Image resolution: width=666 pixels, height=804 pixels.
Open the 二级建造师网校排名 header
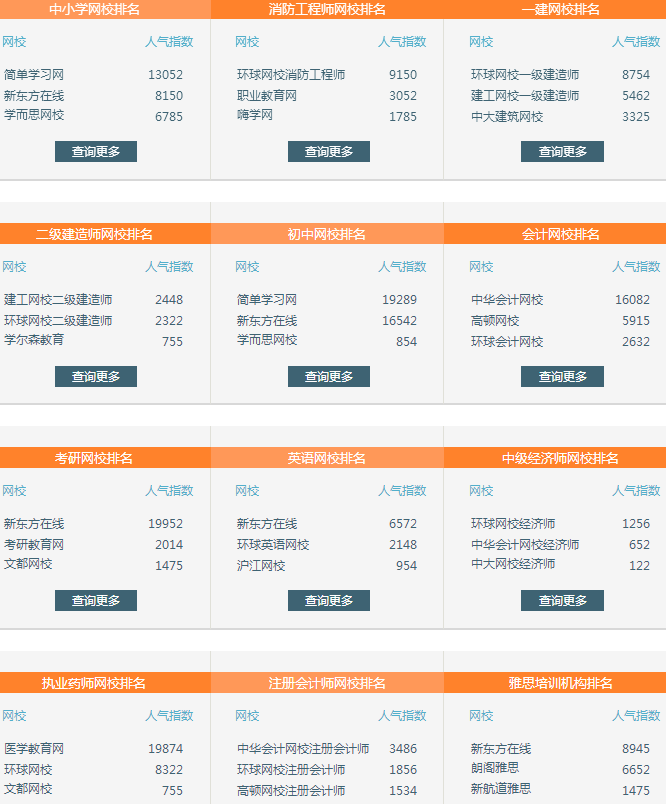click(94, 234)
